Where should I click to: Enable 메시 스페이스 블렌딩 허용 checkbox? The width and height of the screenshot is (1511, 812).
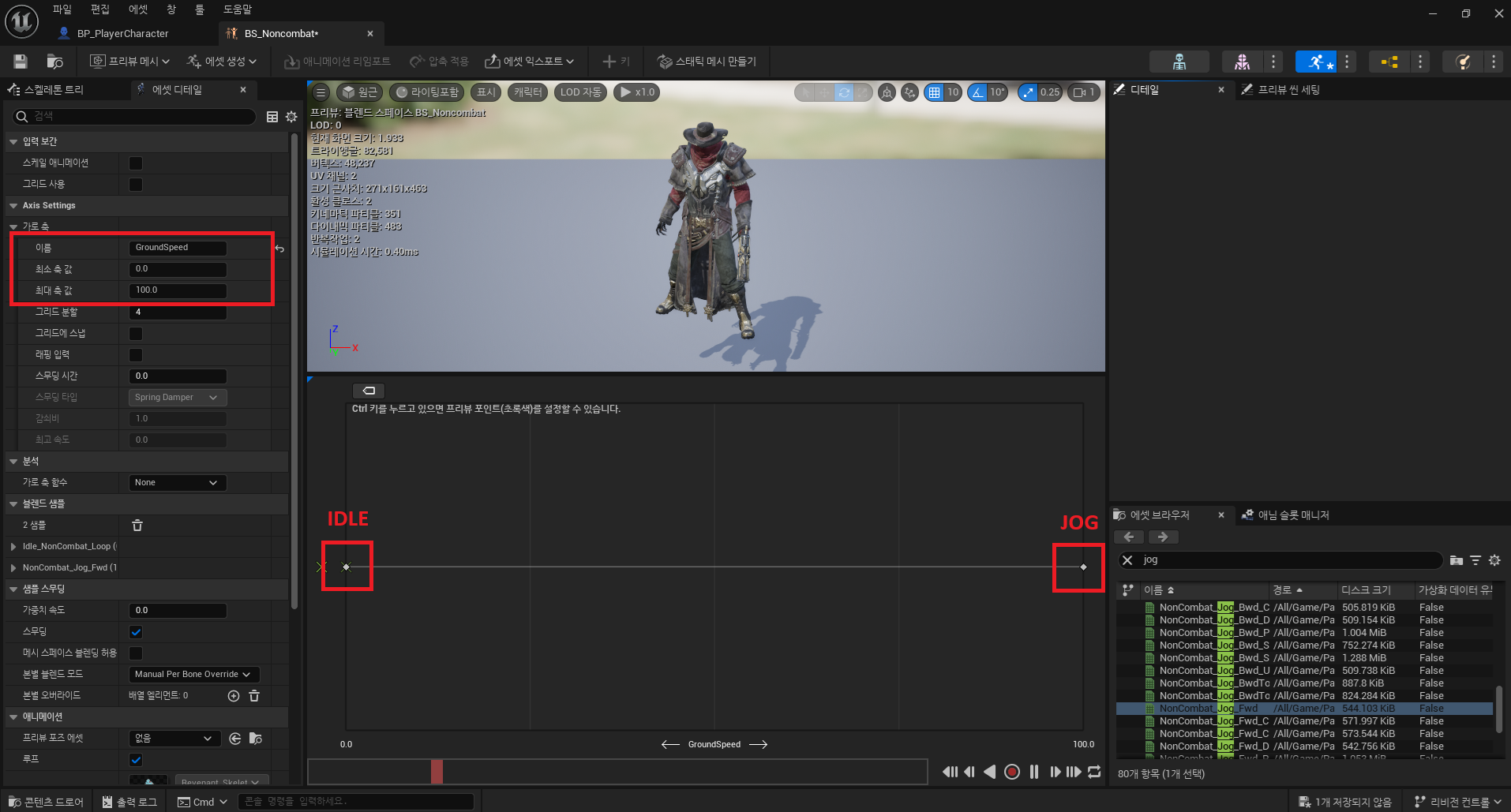[x=136, y=653]
